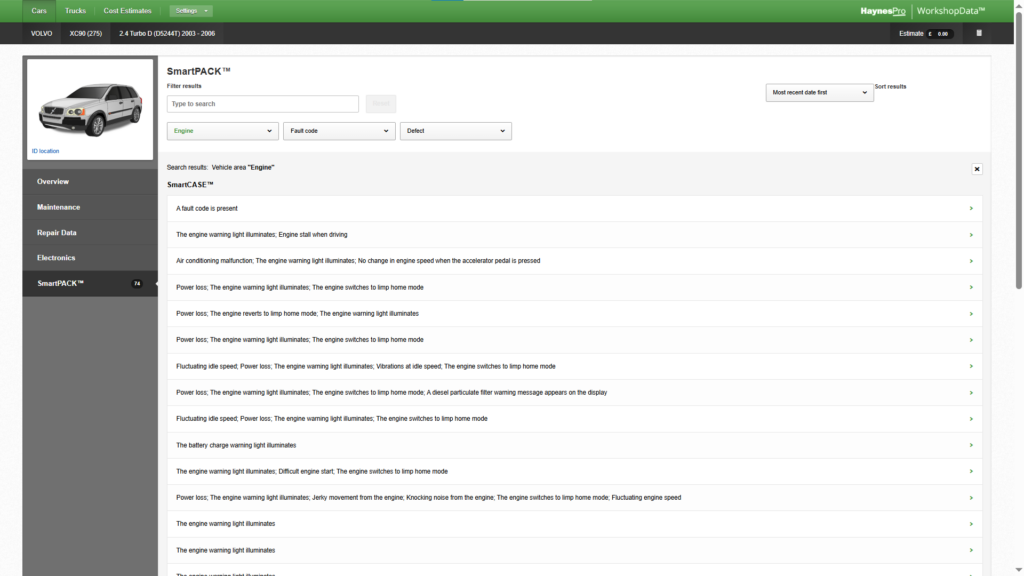
Task: Go to Maintenance in sidebar
Action: point(90,207)
